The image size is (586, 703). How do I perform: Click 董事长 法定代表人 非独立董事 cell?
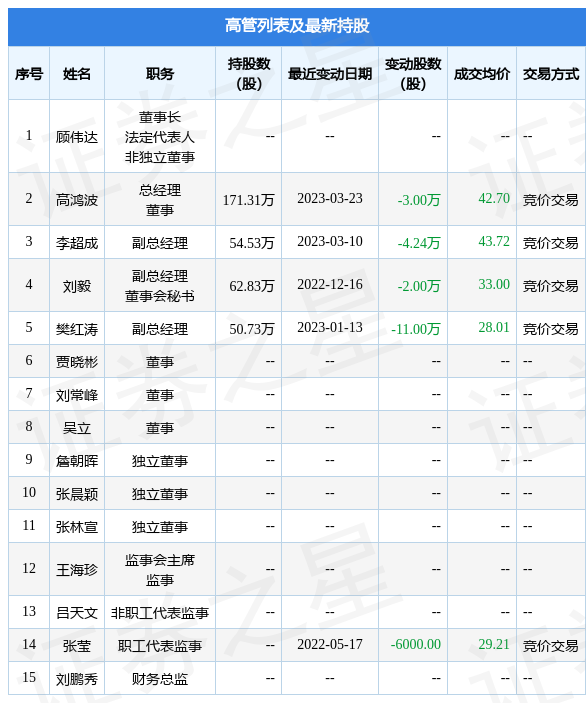[x=160, y=137]
